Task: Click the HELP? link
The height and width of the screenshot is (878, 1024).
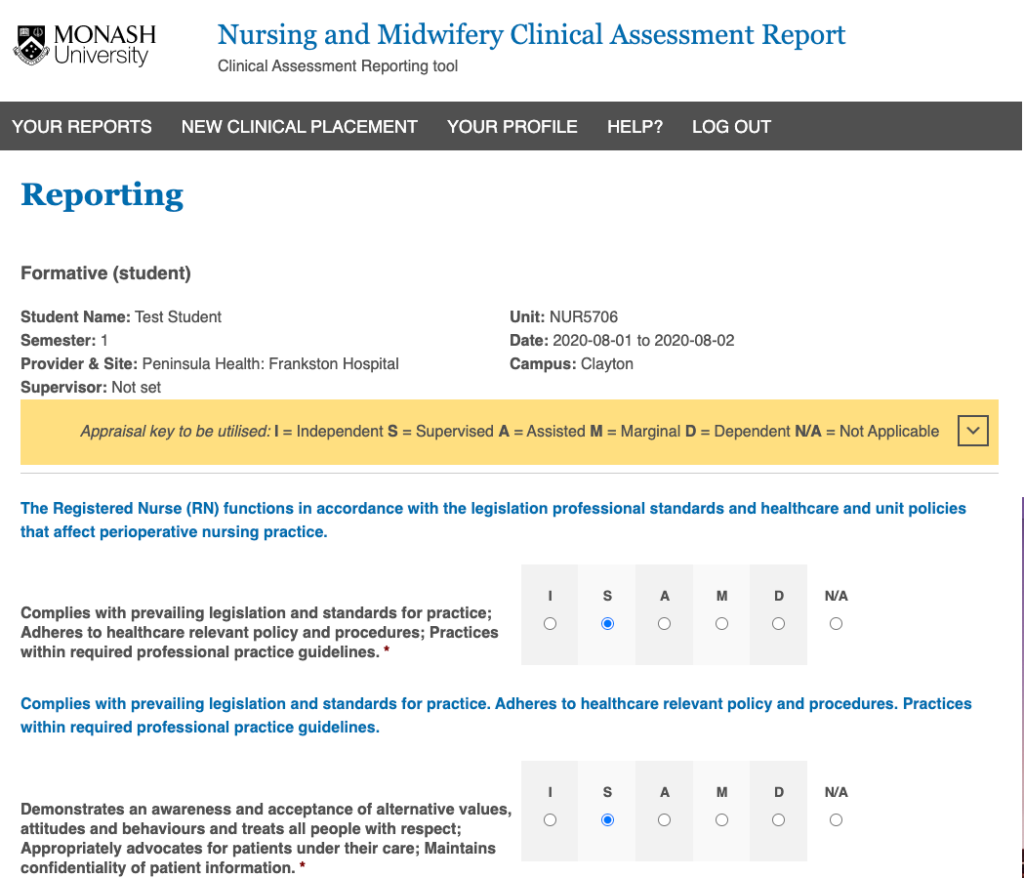Action: click(x=635, y=127)
